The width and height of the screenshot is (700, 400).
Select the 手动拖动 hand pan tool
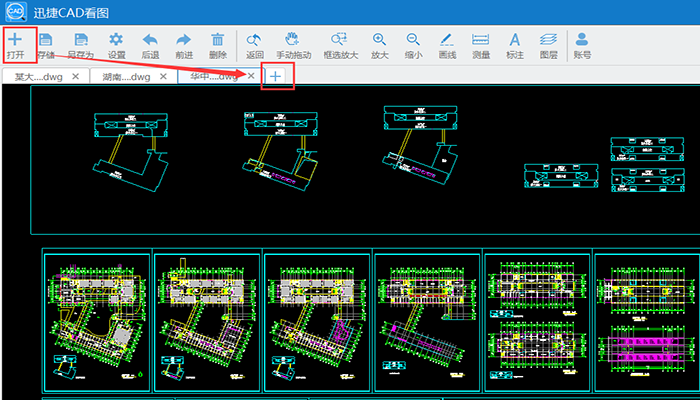pos(292,39)
